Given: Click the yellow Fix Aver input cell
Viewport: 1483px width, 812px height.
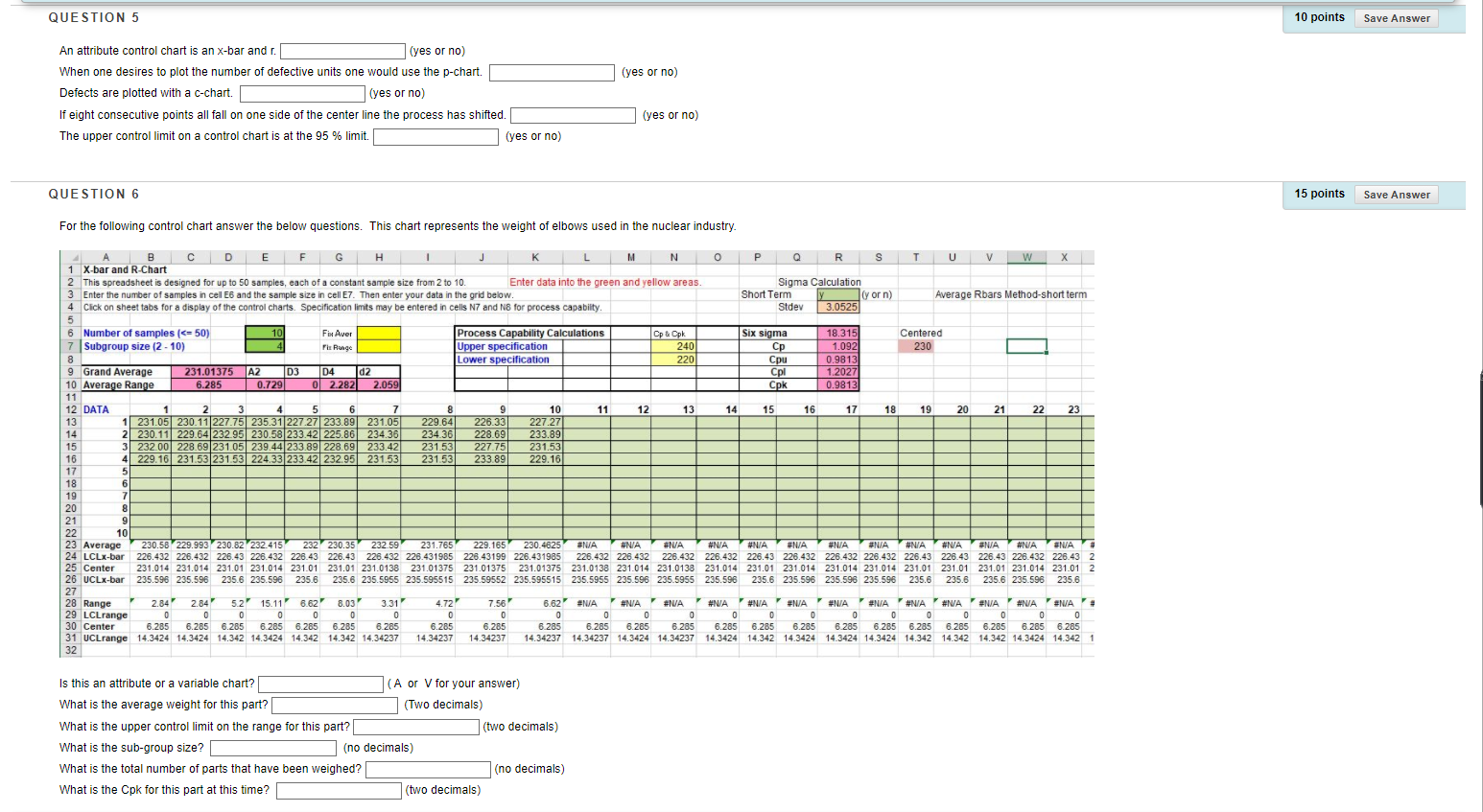Looking at the screenshot, I should 379,333.
